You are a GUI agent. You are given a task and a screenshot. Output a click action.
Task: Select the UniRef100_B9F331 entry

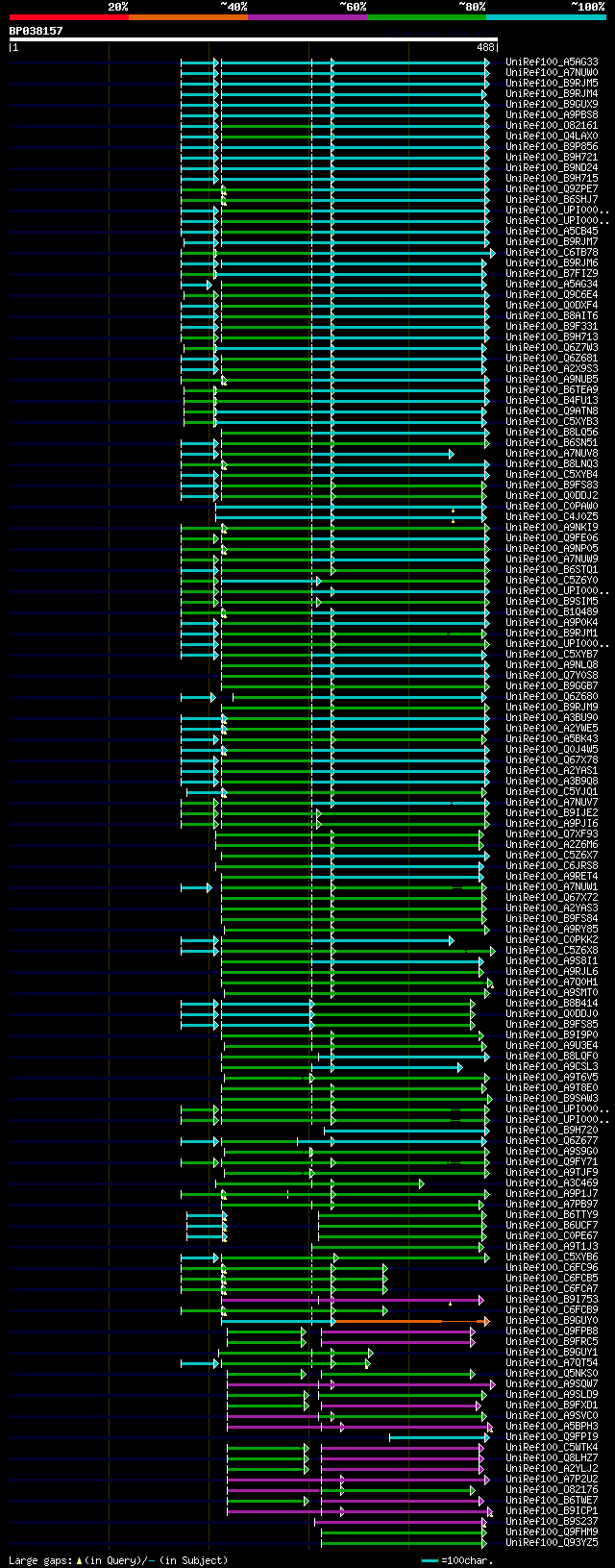click(552, 326)
